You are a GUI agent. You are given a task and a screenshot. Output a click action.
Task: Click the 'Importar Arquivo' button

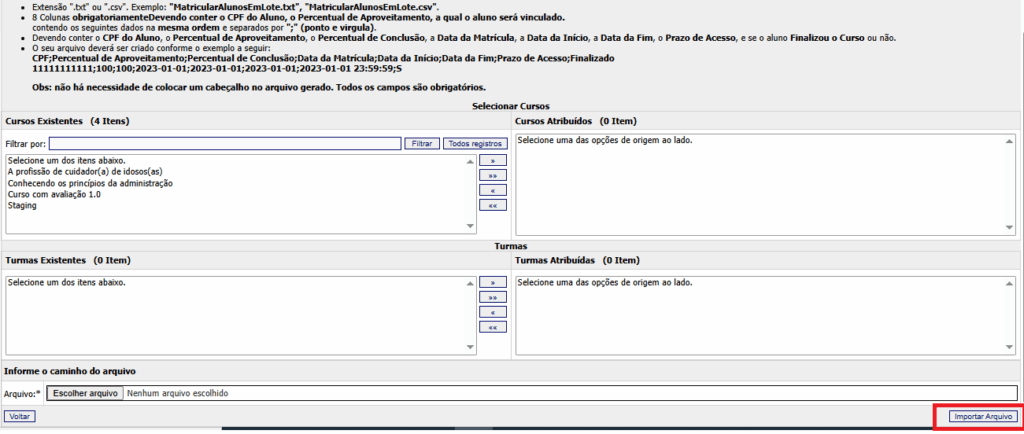[982, 415]
